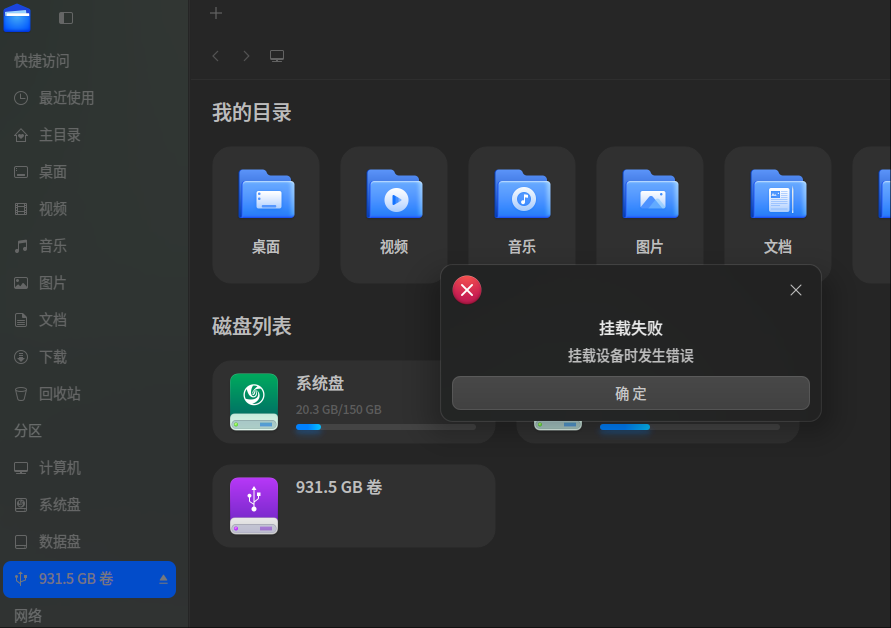Go forward with the right arrow

click(x=246, y=56)
